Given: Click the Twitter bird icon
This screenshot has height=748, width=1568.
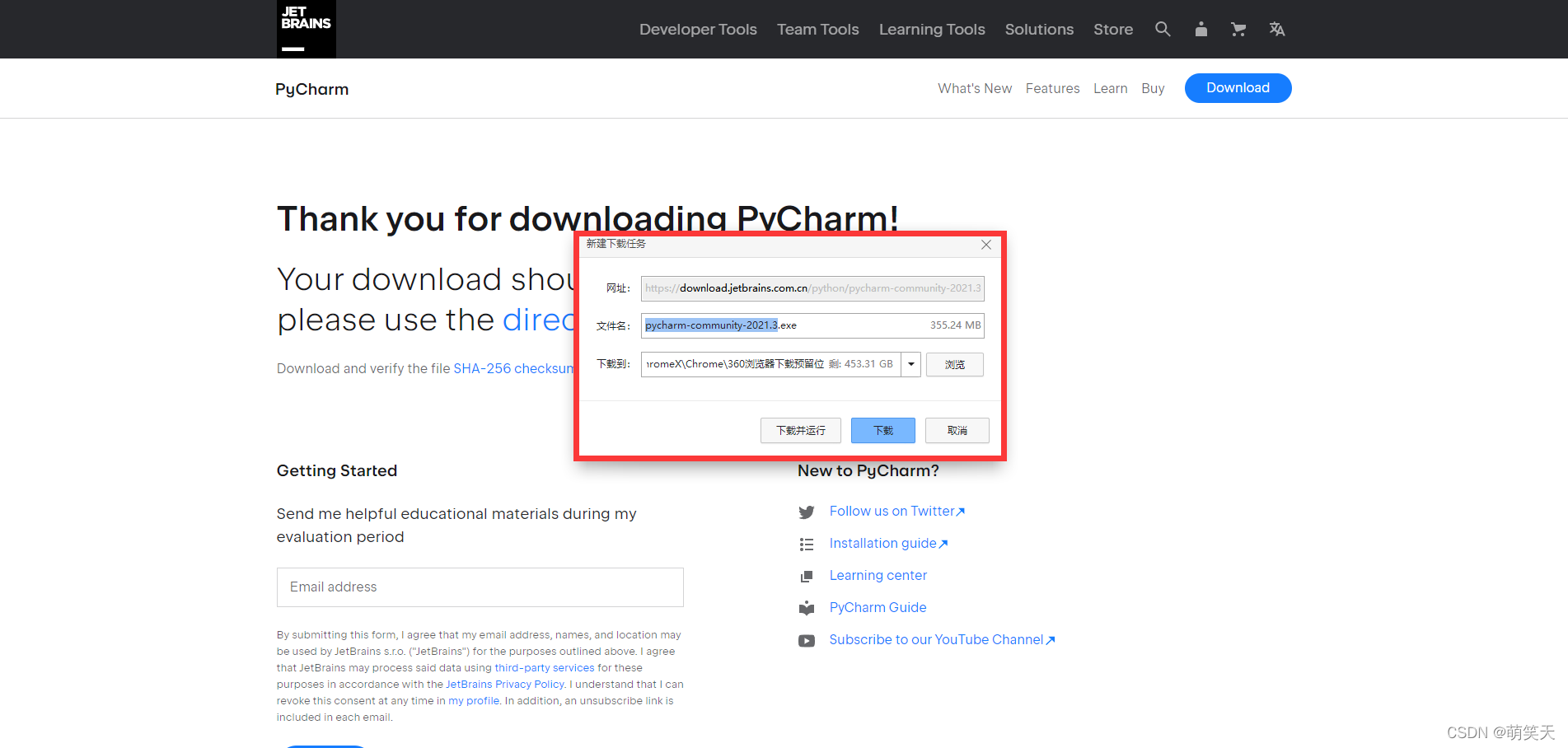Looking at the screenshot, I should coord(807,512).
